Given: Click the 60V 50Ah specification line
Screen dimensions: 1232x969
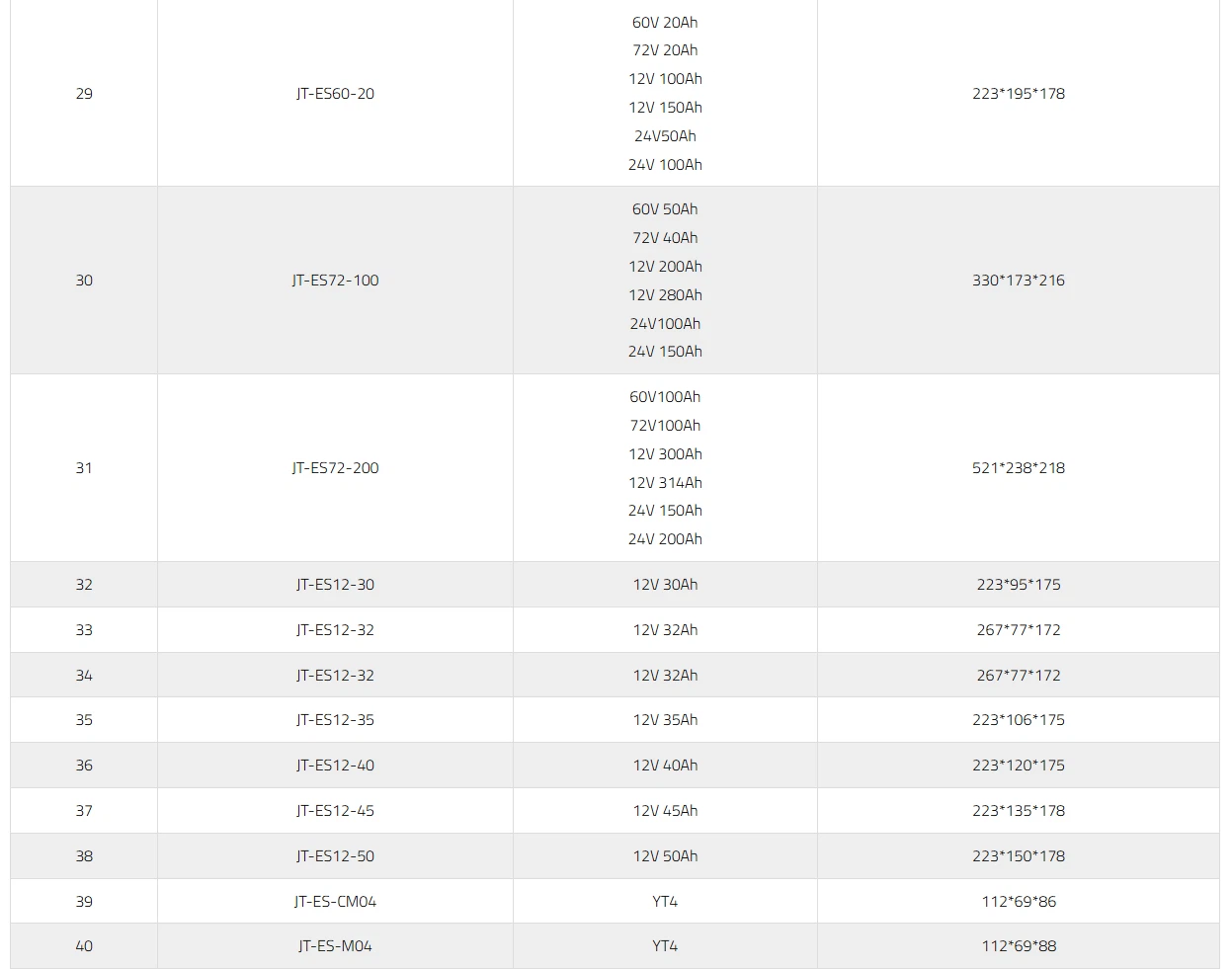Looking at the screenshot, I should click(x=665, y=209).
